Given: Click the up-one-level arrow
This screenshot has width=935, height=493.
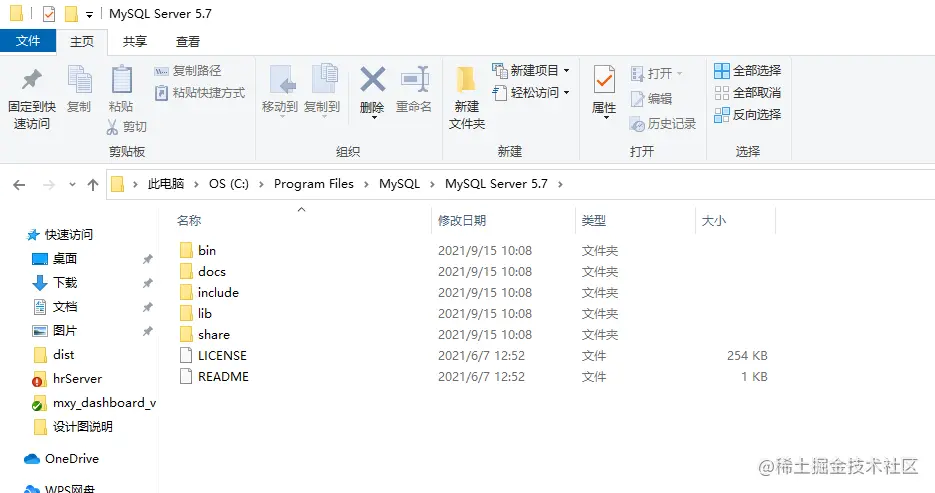Looking at the screenshot, I should [92, 185].
